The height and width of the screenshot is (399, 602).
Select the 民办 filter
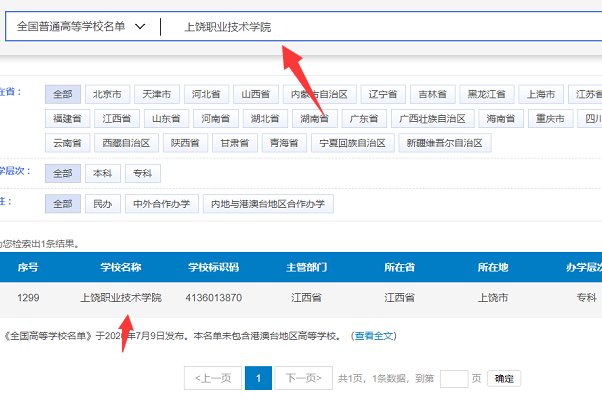(x=103, y=204)
